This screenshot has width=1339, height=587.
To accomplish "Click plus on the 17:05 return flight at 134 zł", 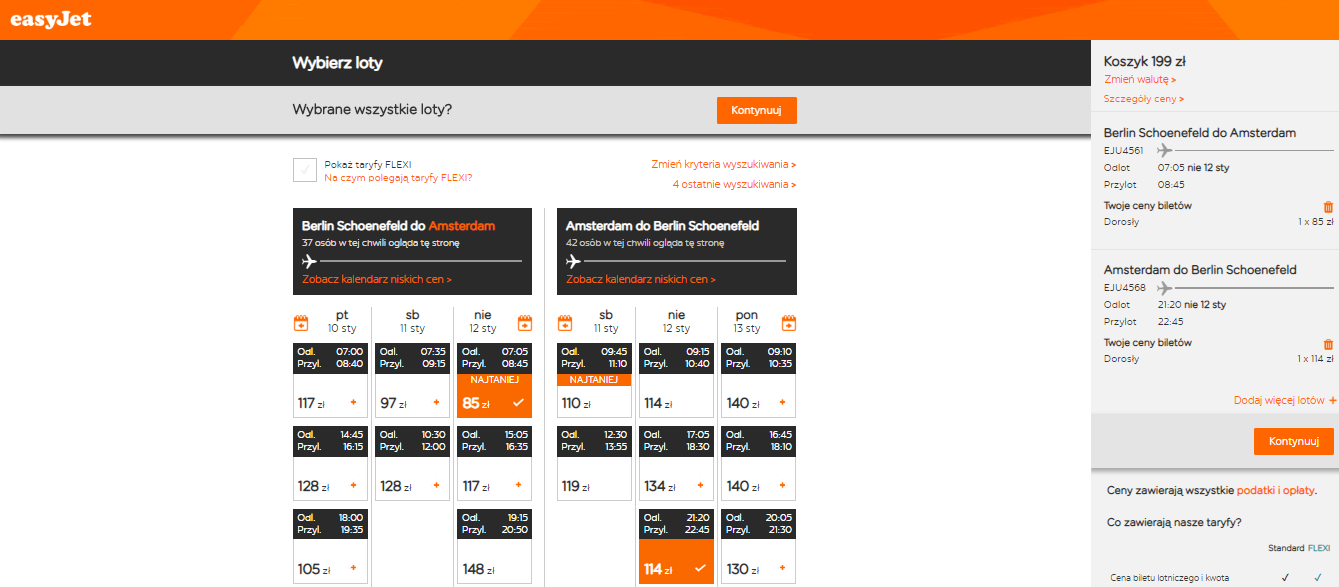I will [x=700, y=486].
